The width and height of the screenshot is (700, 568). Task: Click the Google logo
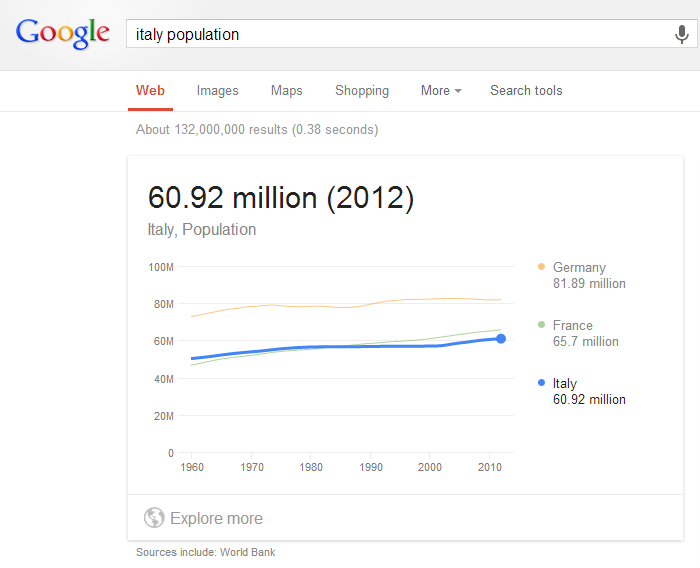62,34
